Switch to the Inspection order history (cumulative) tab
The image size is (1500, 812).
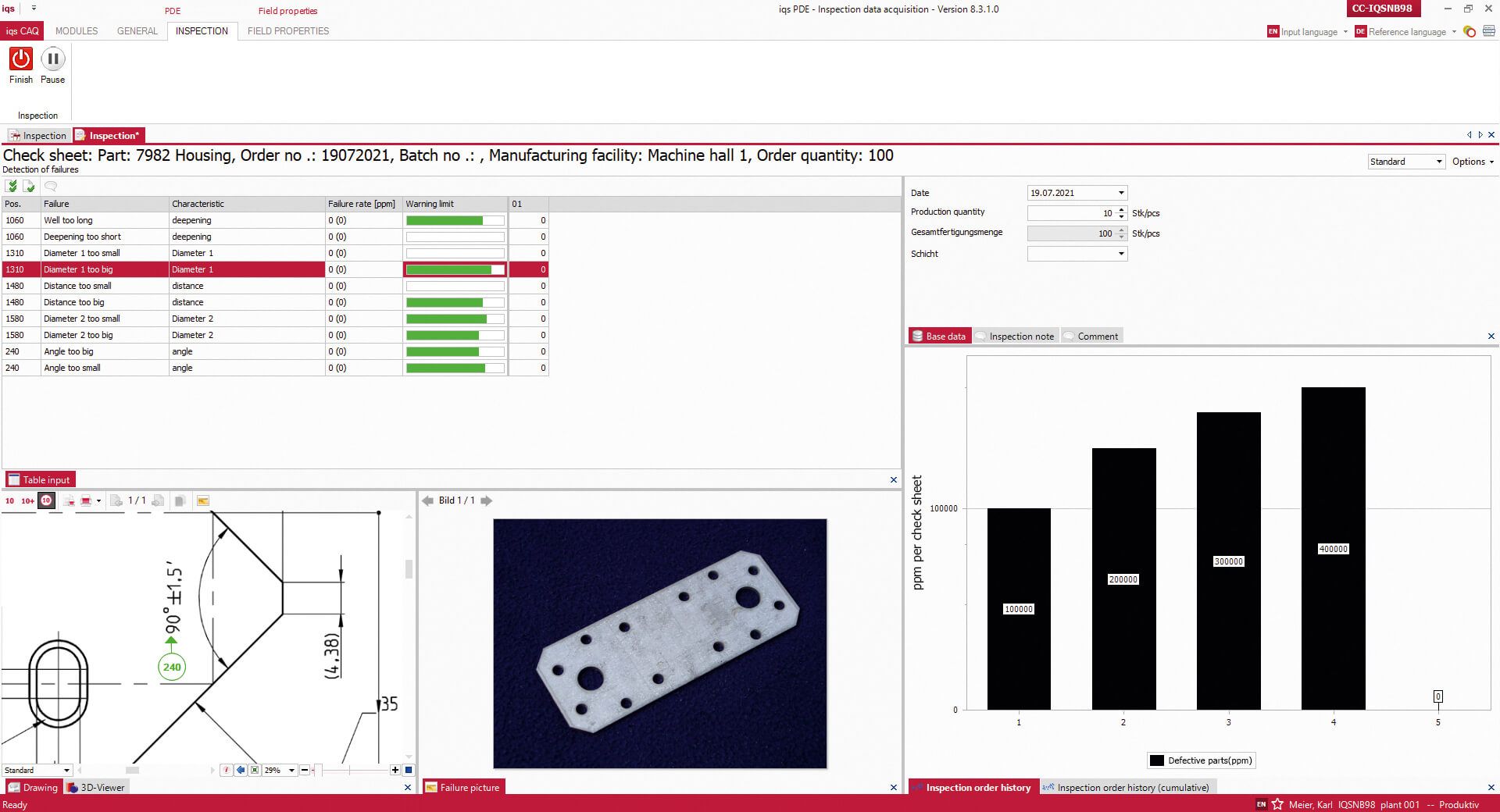(1128, 788)
